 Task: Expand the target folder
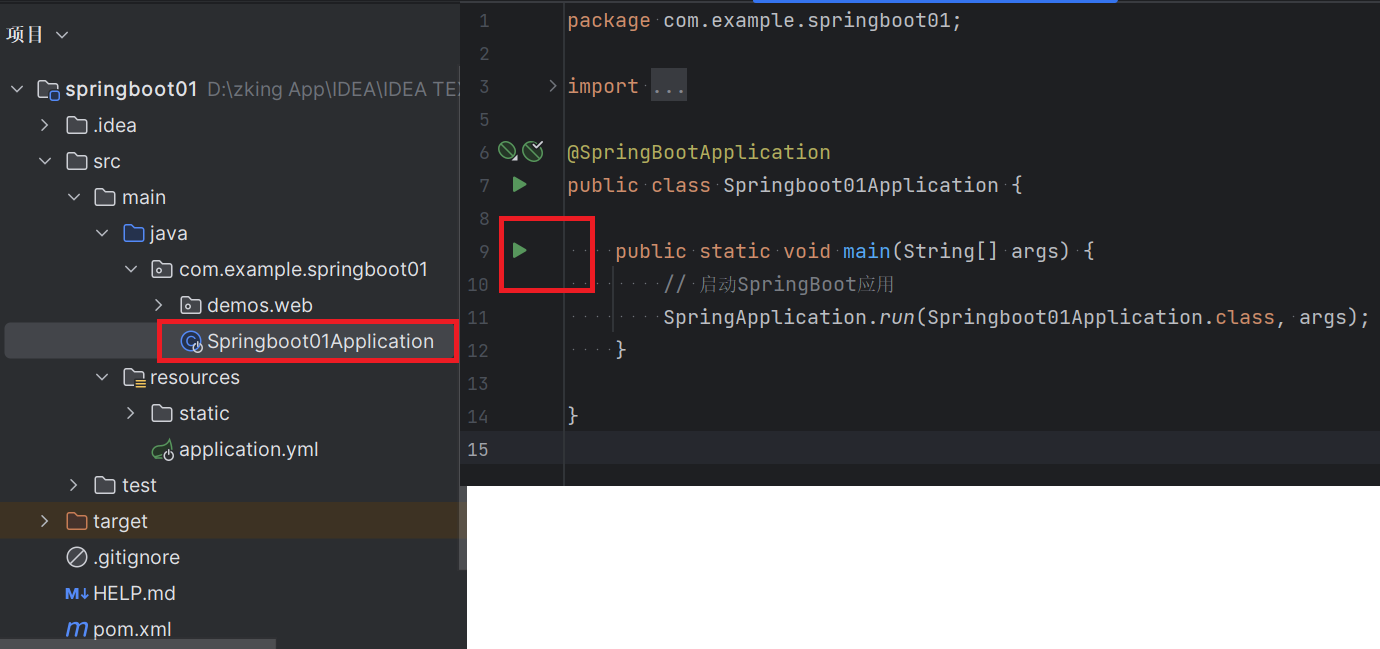(44, 521)
